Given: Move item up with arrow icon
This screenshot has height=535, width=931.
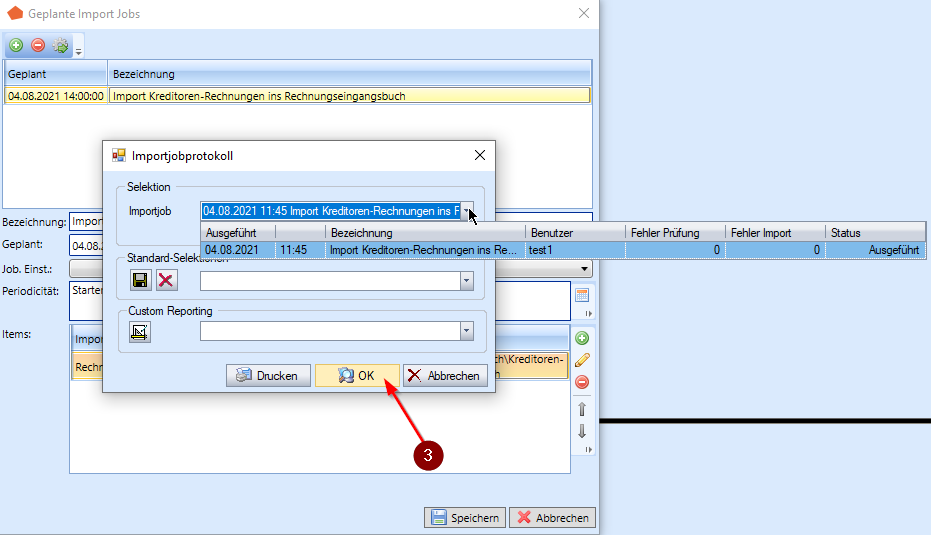Looking at the screenshot, I should coord(582,409).
